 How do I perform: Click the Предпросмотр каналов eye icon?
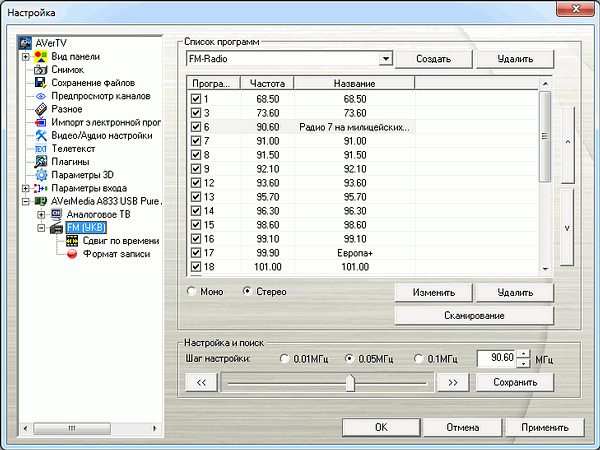click(41, 96)
